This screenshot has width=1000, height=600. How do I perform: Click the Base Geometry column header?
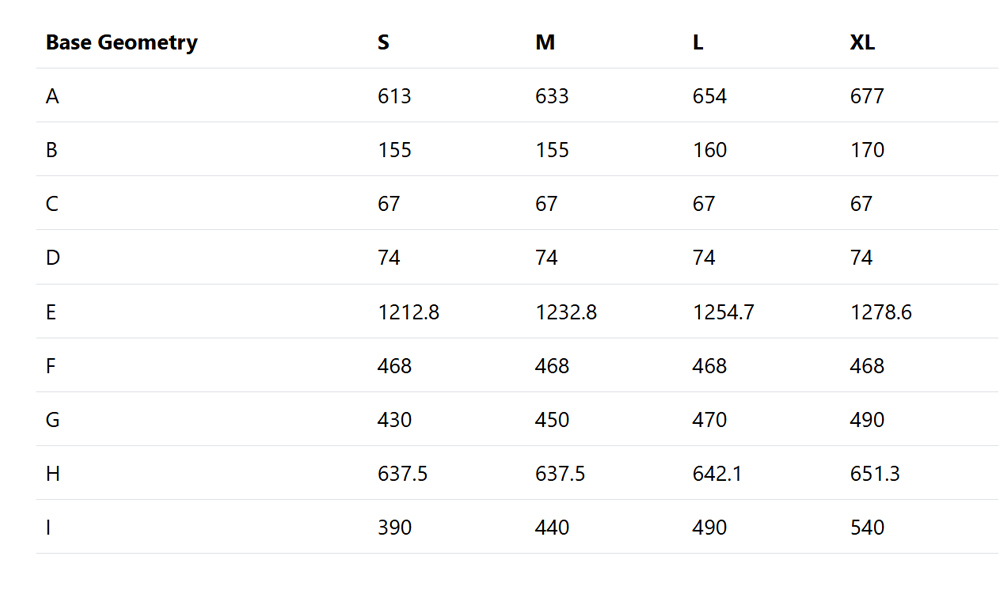point(121,42)
